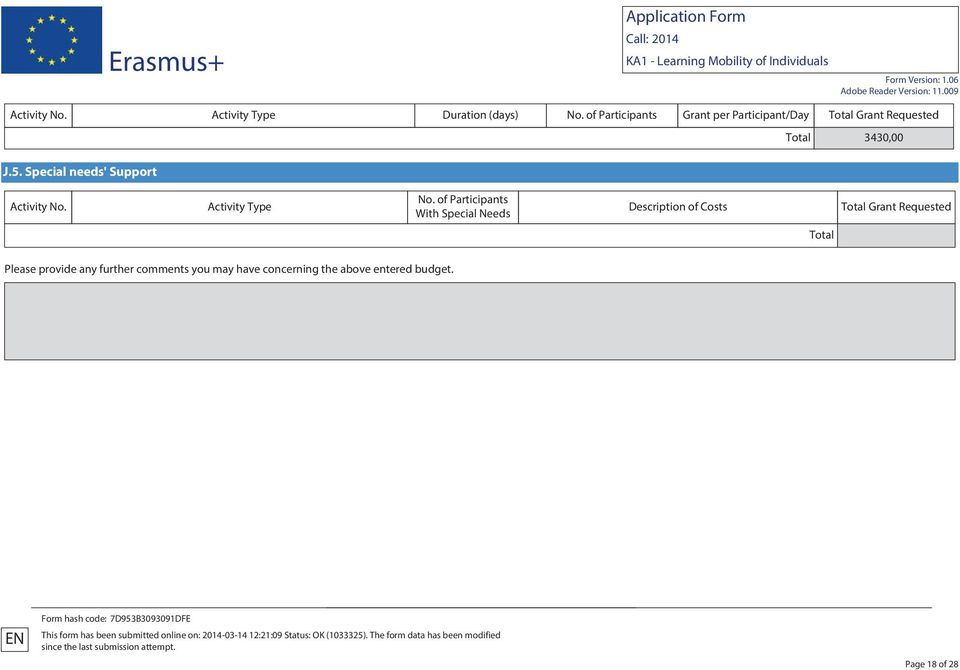Screen dimensions: 960x670
Task: Select the J.5. Special needs' Support heading
Action: pyautogui.click(x=80, y=172)
